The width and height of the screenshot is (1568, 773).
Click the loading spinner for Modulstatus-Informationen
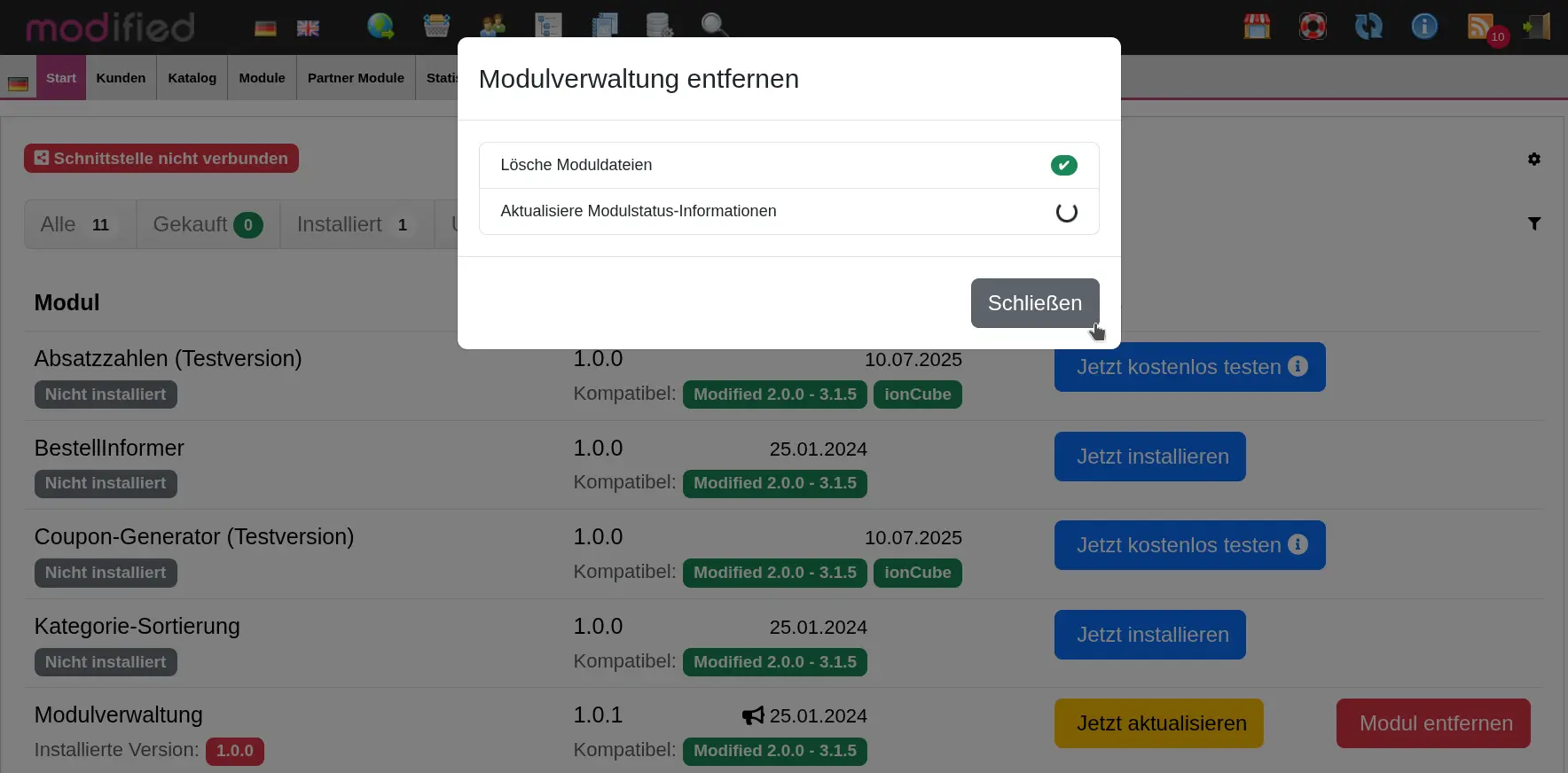click(x=1066, y=212)
